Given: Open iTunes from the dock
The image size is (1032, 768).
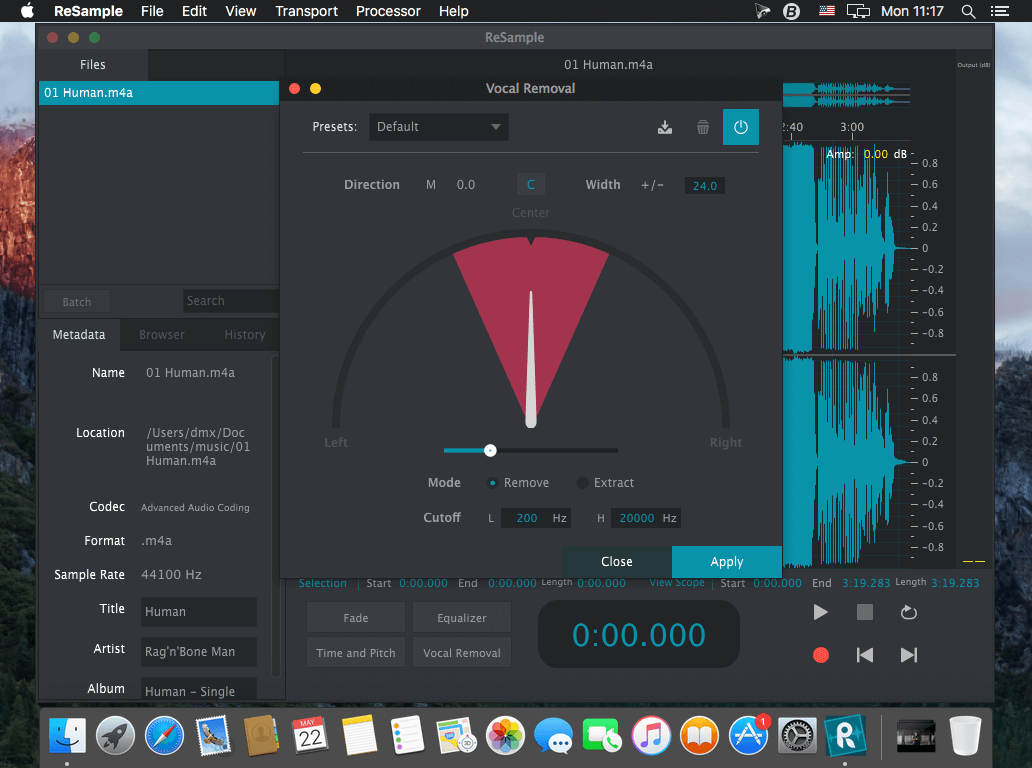Looking at the screenshot, I should click(x=651, y=735).
